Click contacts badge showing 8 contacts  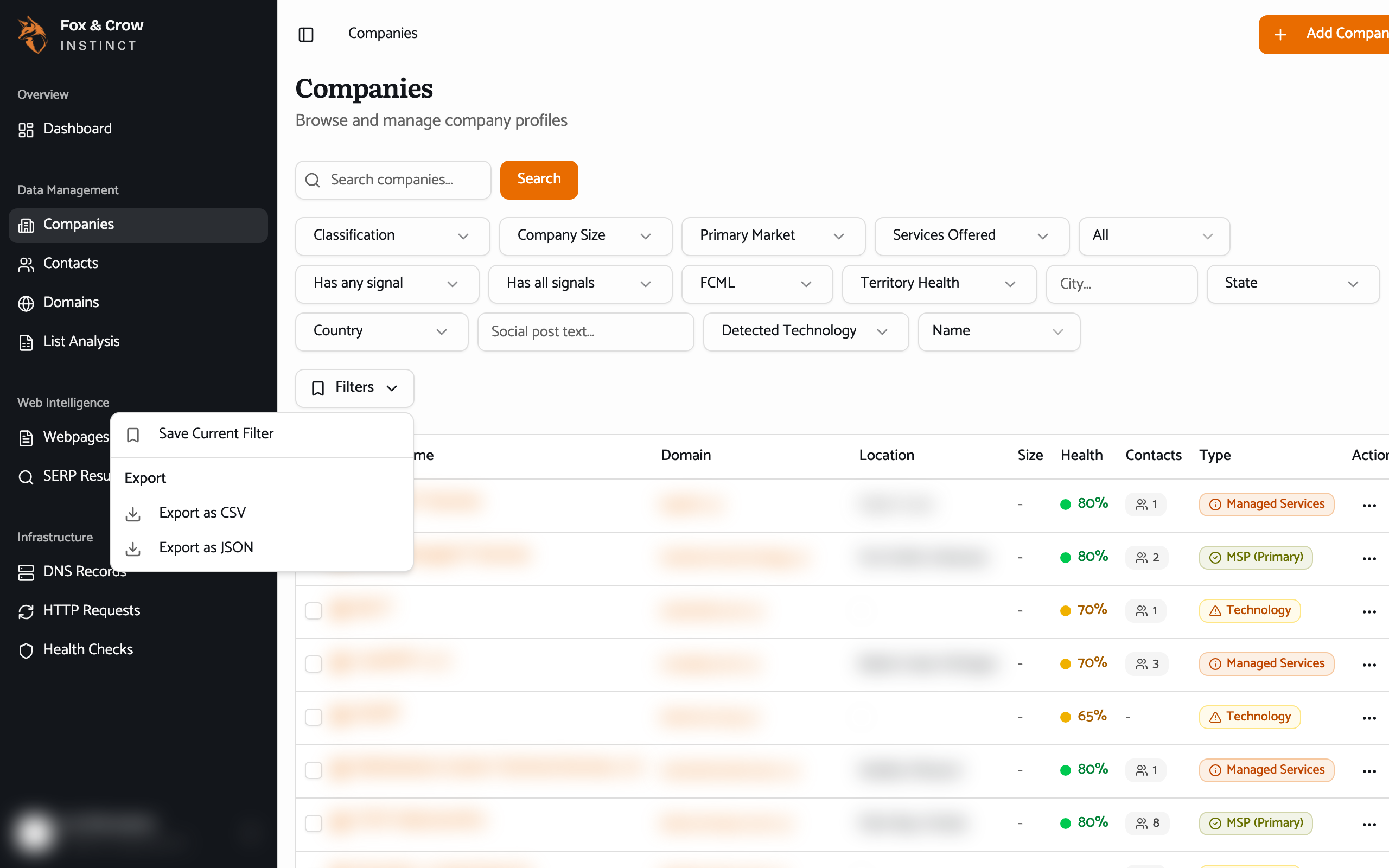click(x=1147, y=823)
